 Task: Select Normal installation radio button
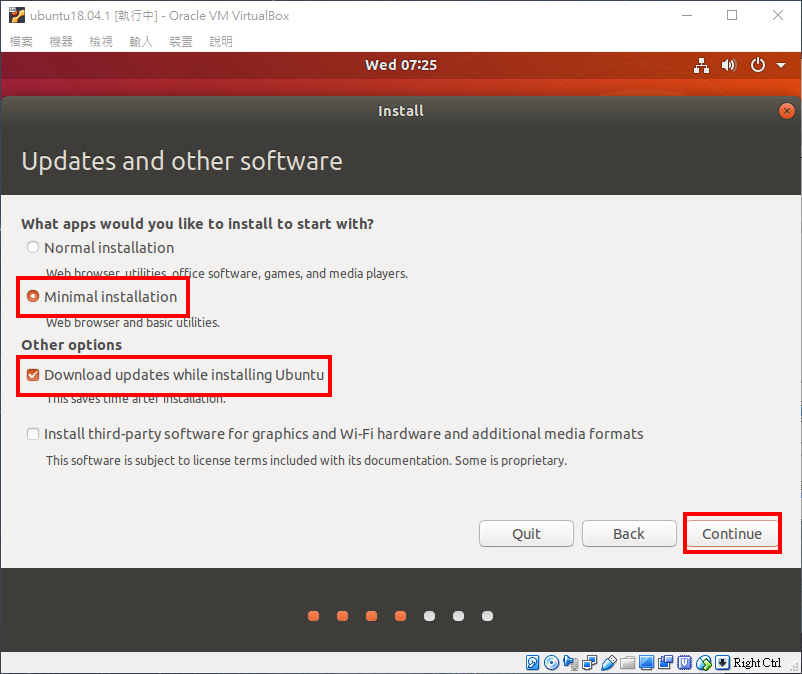[33, 248]
